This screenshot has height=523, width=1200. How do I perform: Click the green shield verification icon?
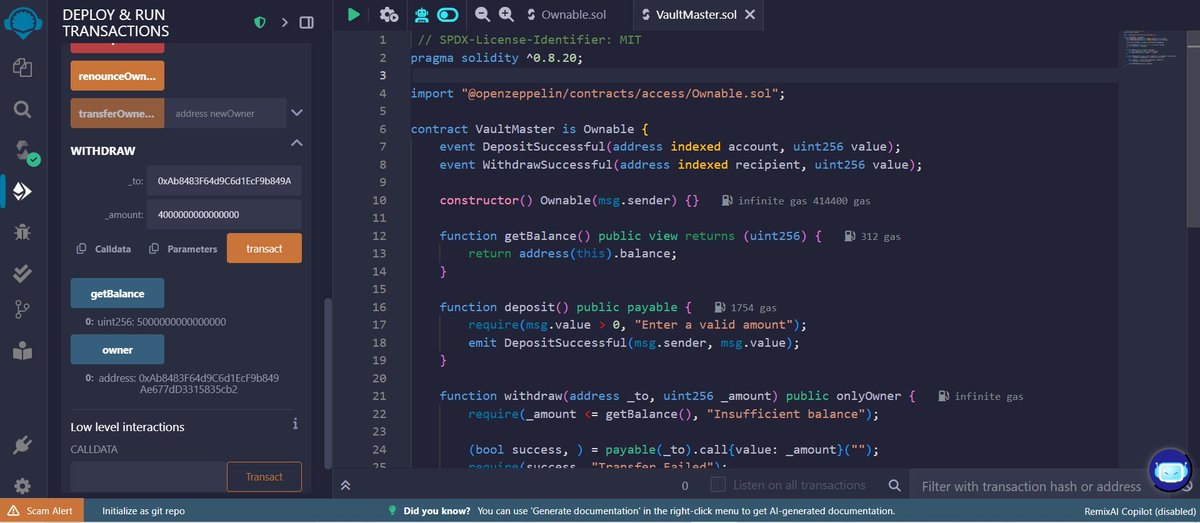260,22
